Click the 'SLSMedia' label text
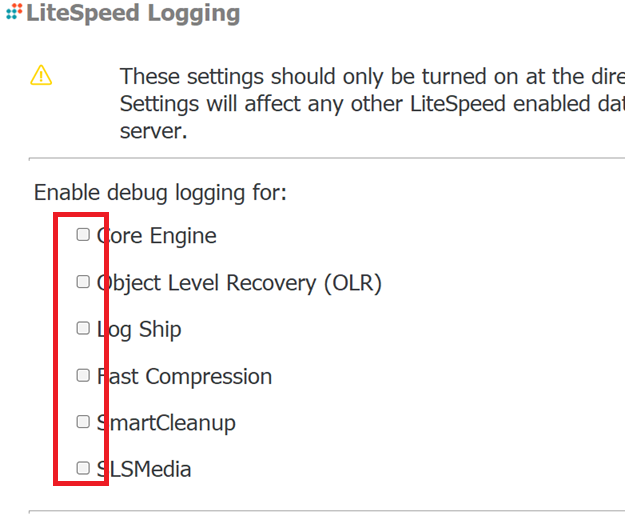Image resolution: width=625 pixels, height=532 pixels. (x=144, y=469)
